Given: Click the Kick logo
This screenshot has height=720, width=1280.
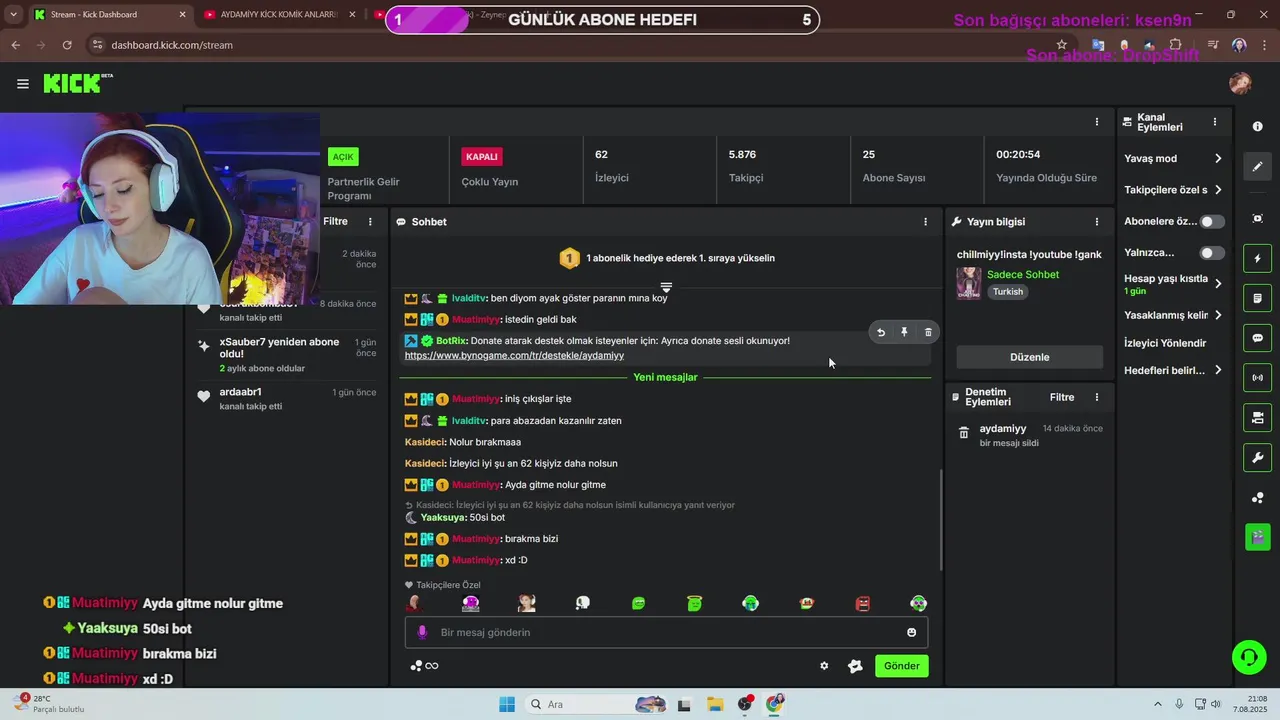Looking at the screenshot, I should pyautogui.click(x=77, y=84).
